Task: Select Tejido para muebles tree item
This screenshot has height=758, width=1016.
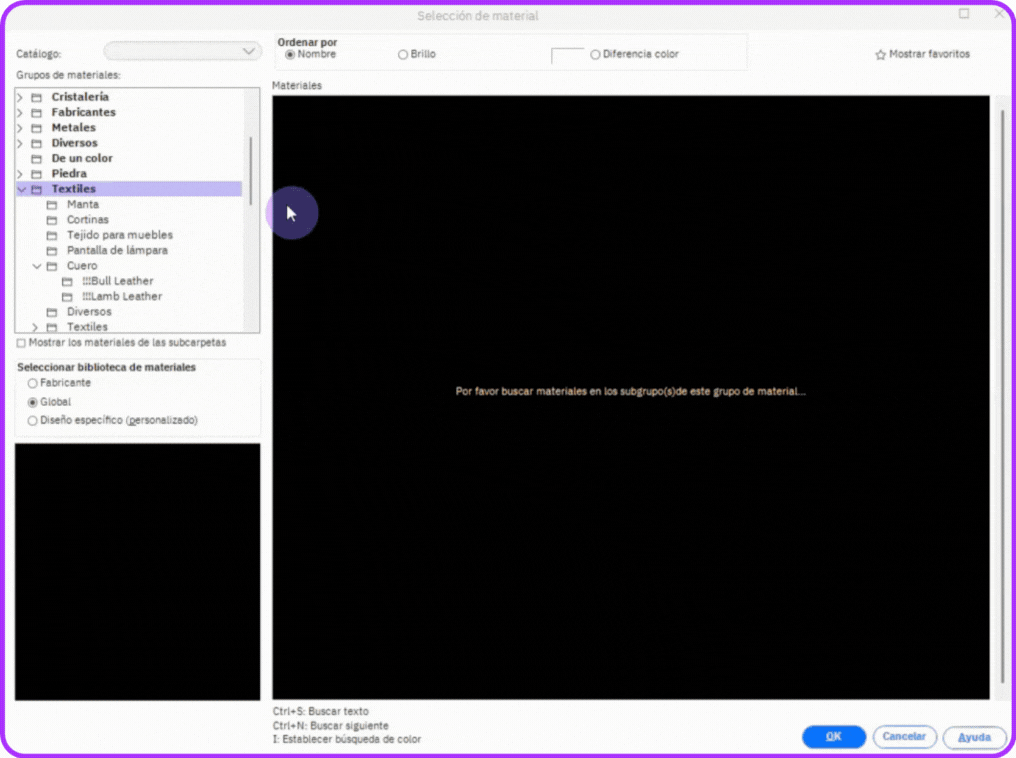Action: click(119, 235)
